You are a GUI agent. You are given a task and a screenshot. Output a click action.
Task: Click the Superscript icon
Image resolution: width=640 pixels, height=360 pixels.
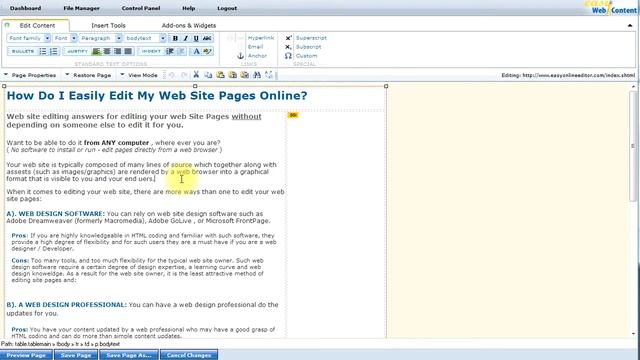coord(288,38)
